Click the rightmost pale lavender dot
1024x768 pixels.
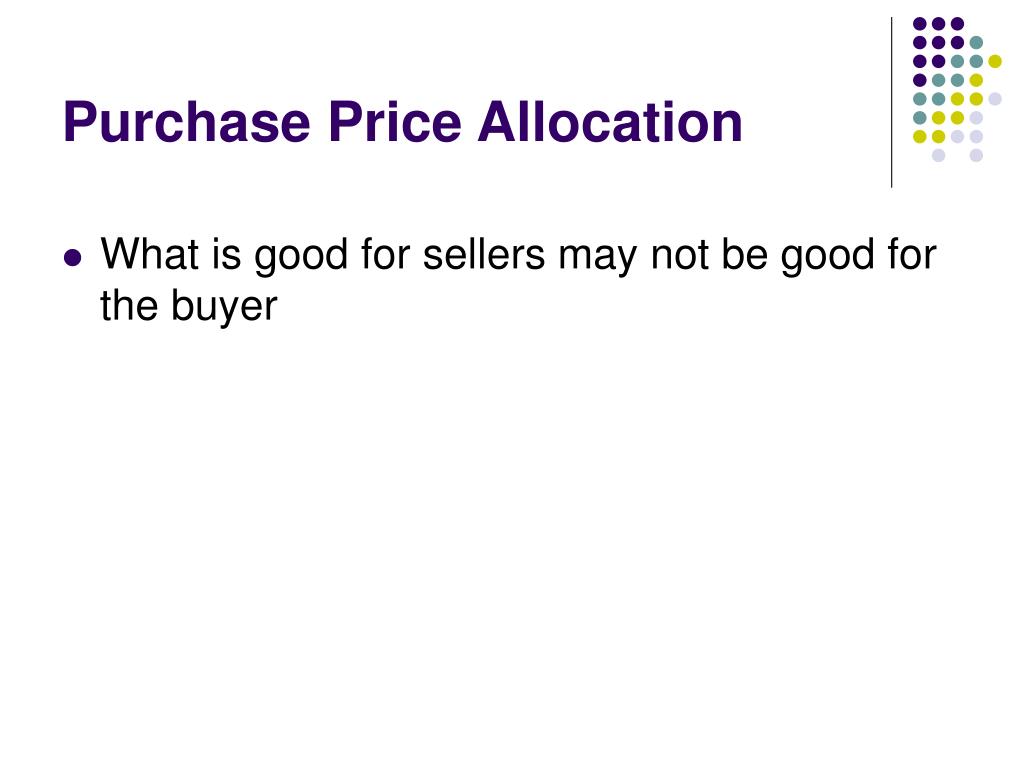click(995, 99)
